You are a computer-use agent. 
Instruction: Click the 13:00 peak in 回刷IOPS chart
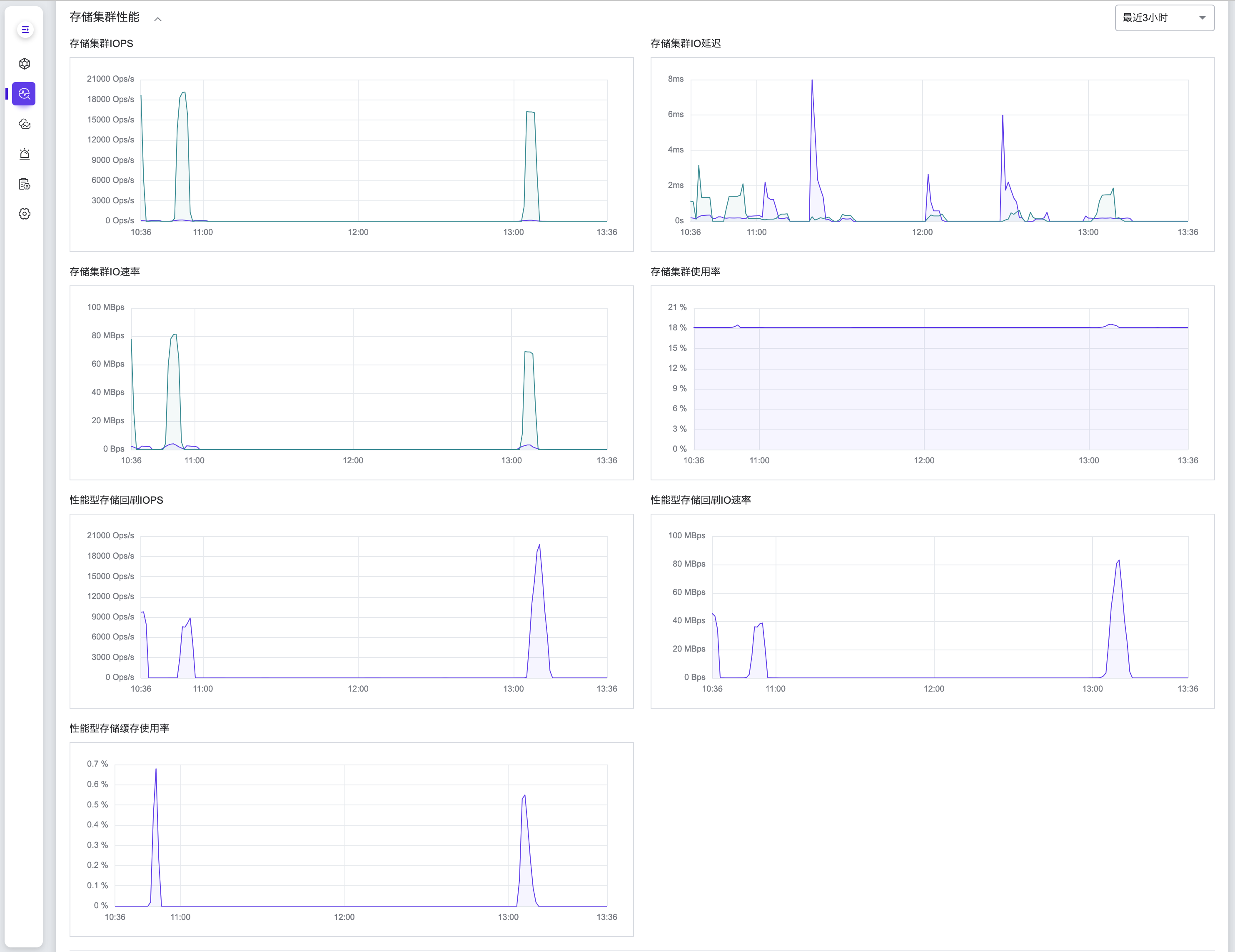pos(539,545)
